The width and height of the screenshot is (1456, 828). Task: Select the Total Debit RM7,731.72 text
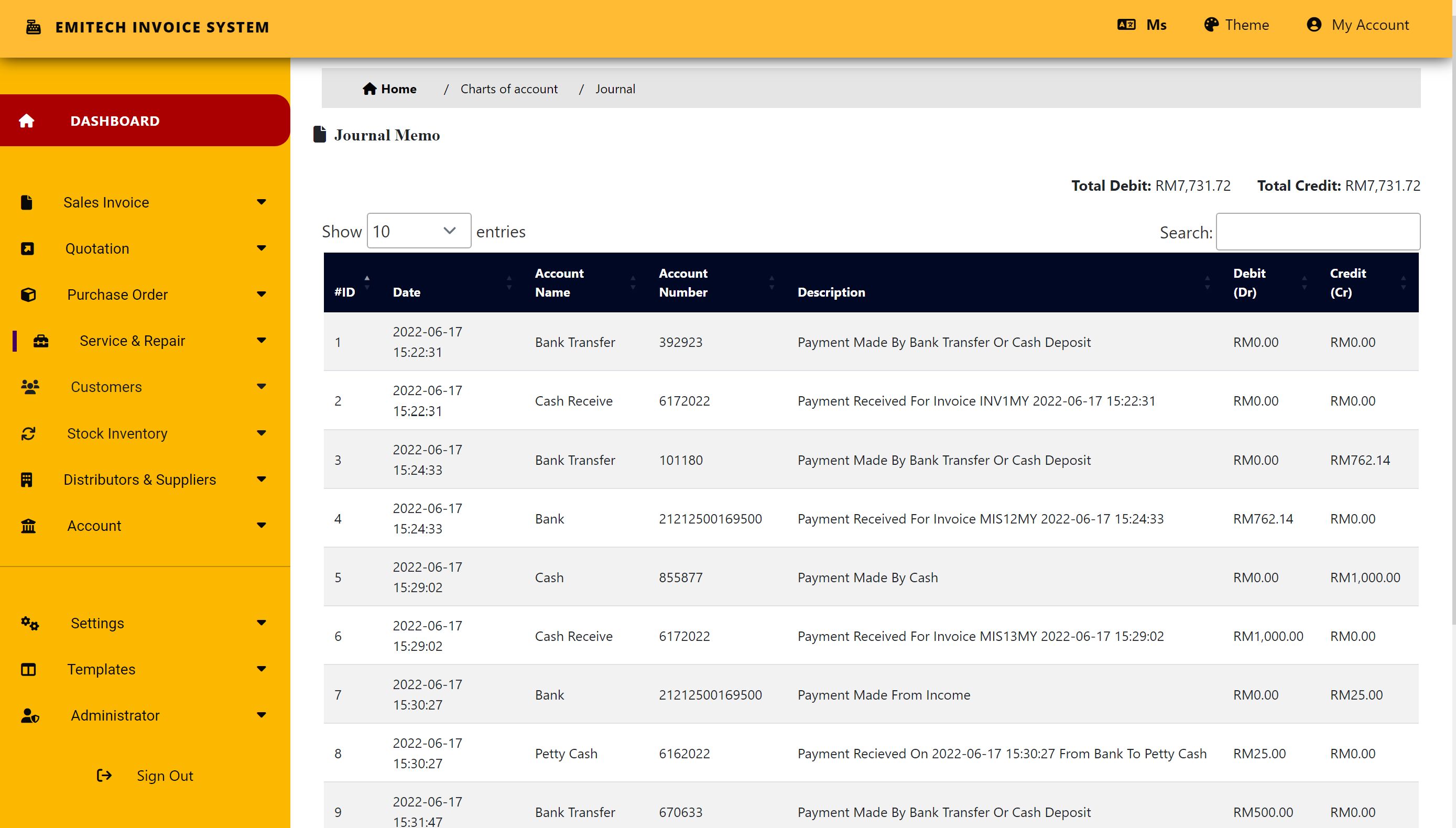coord(1150,186)
